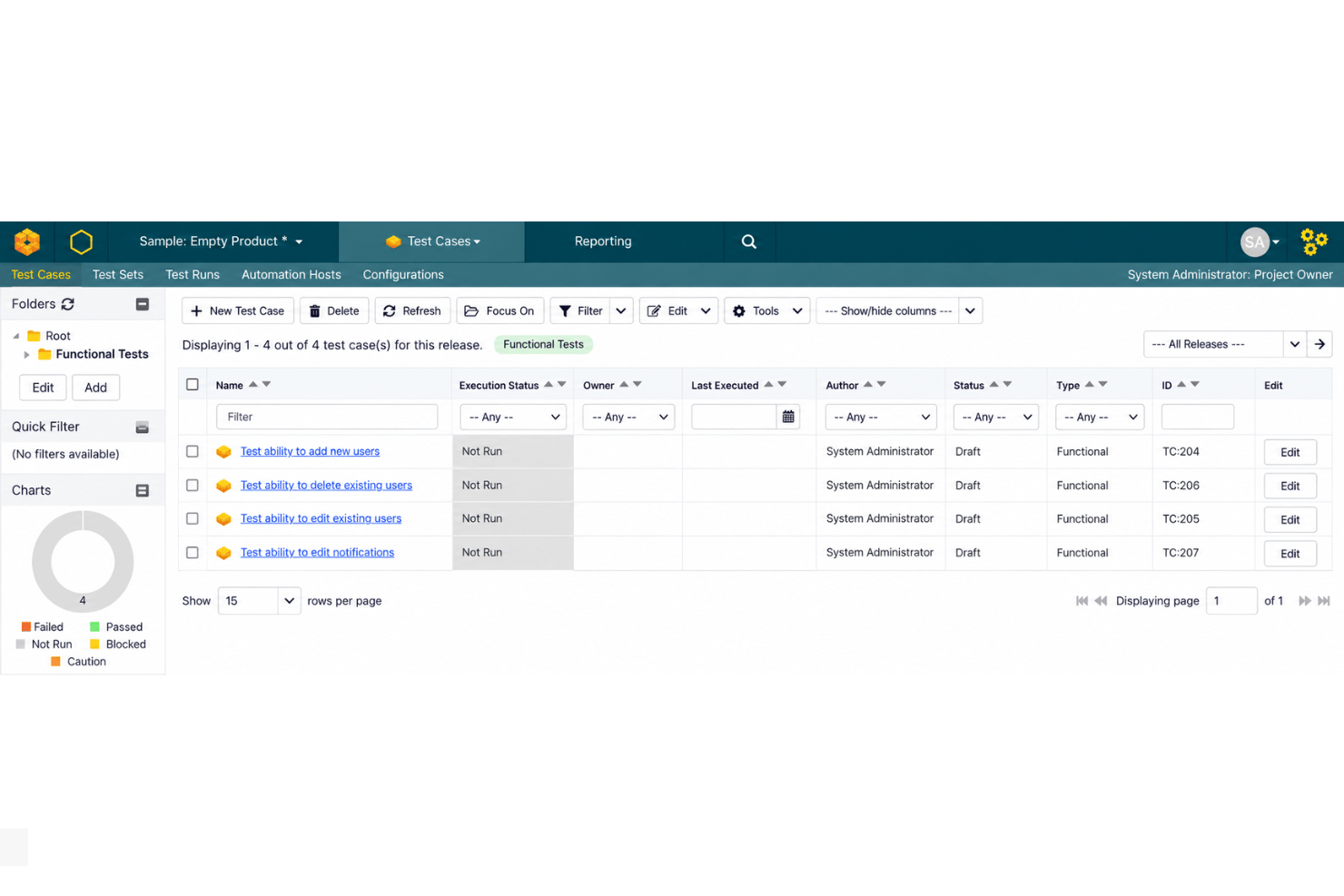Viewport: 1344px width, 896px height.
Task: Click the New Test Case button
Action: click(238, 310)
